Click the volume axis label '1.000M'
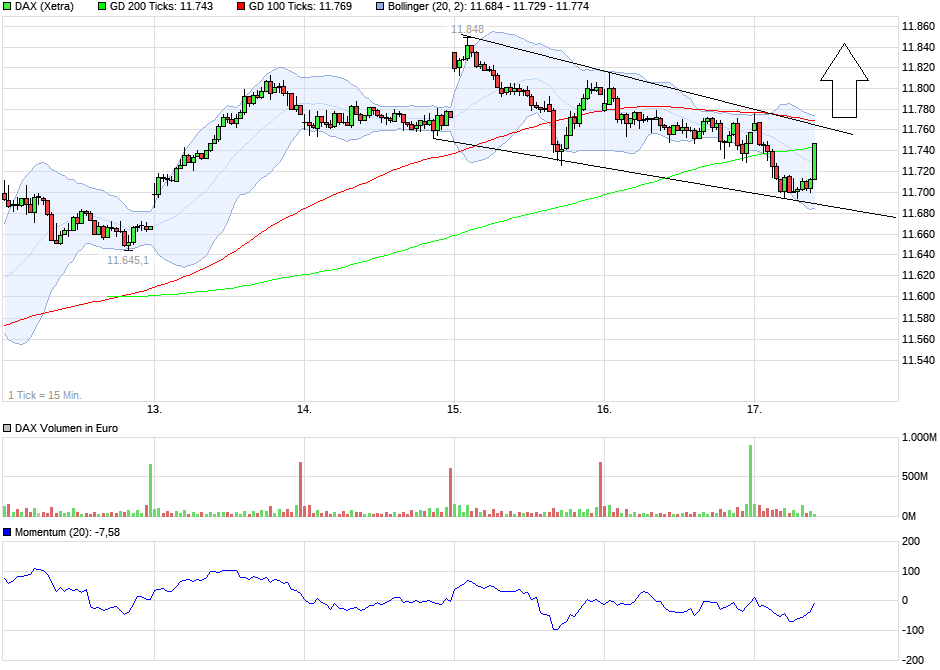The height and width of the screenshot is (670, 940). (919, 438)
